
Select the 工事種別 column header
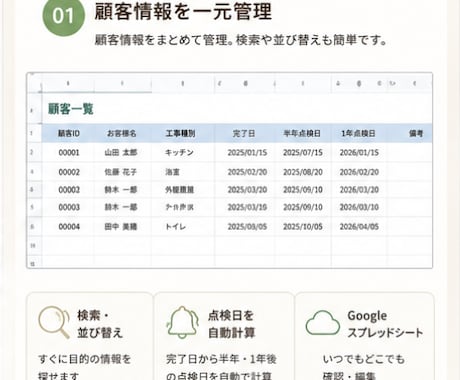(180, 133)
